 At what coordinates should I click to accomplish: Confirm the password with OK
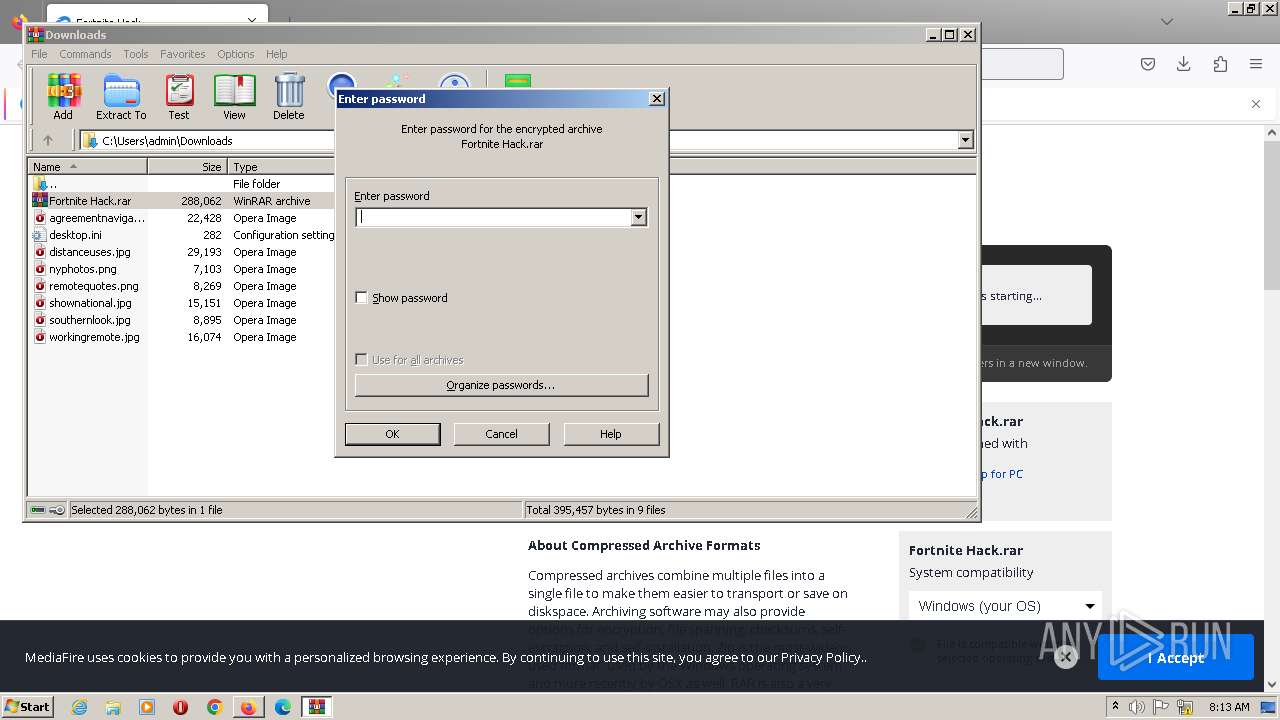pos(392,434)
